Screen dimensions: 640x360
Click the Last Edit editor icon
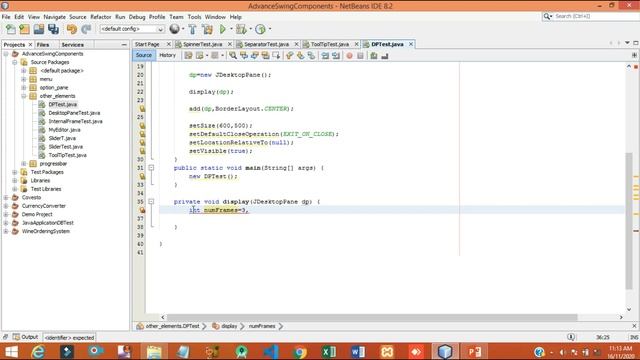point(188,56)
